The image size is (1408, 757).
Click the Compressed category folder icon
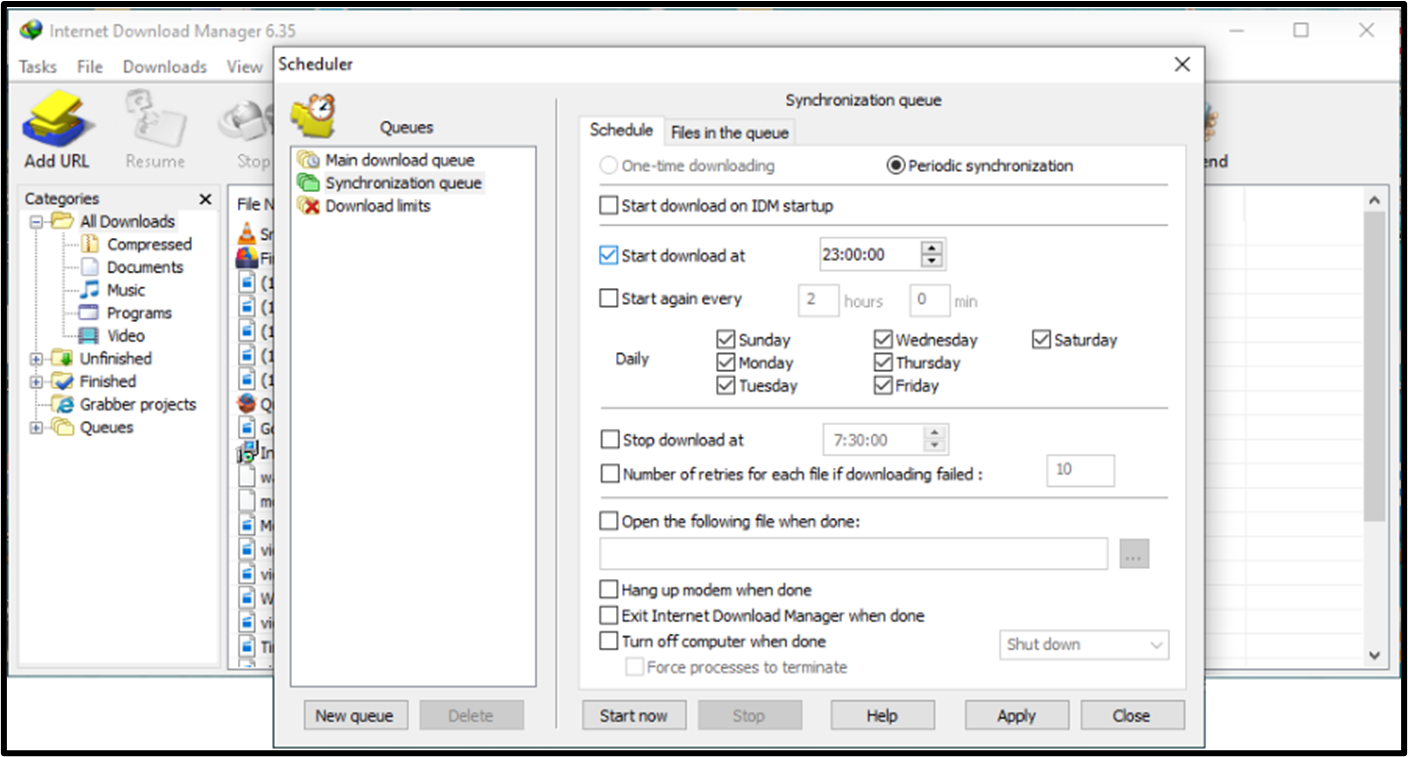click(x=90, y=244)
